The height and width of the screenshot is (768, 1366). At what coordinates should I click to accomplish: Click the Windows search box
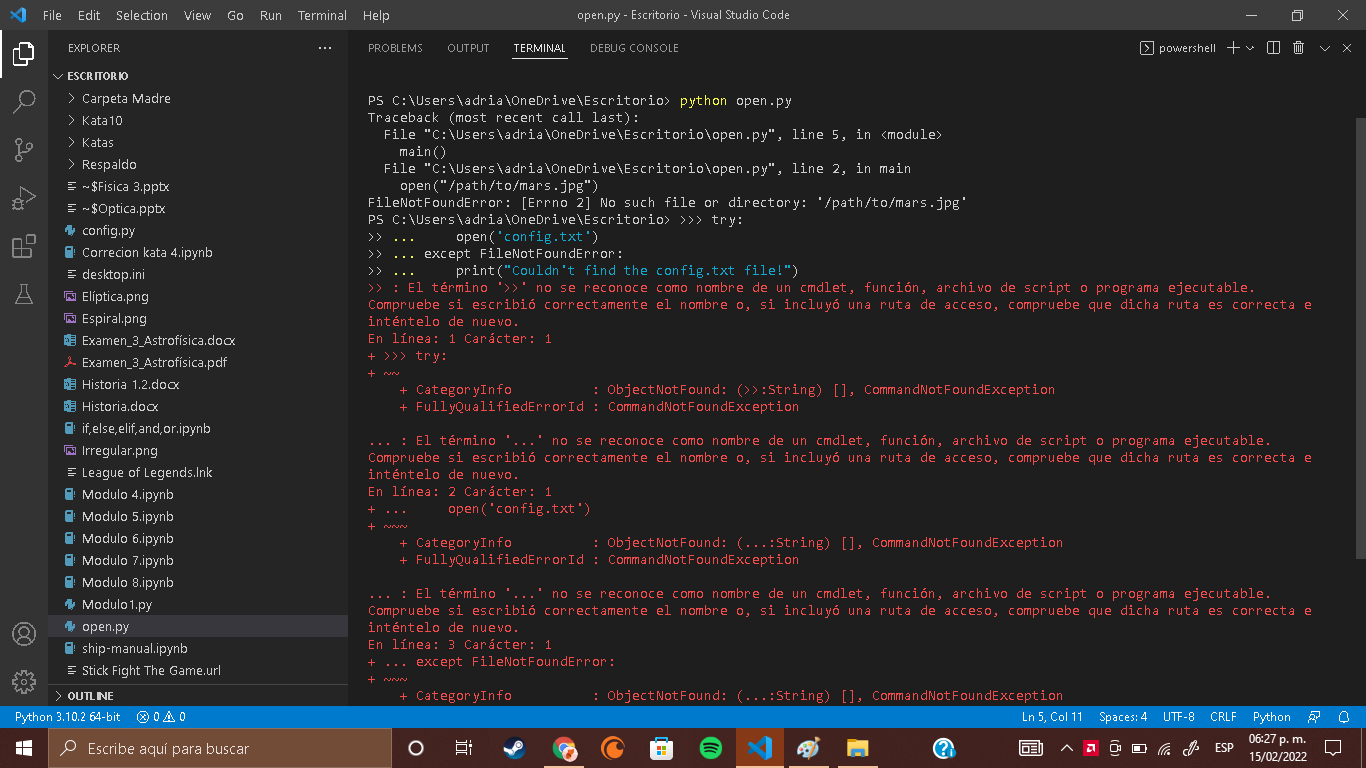[x=220, y=748]
